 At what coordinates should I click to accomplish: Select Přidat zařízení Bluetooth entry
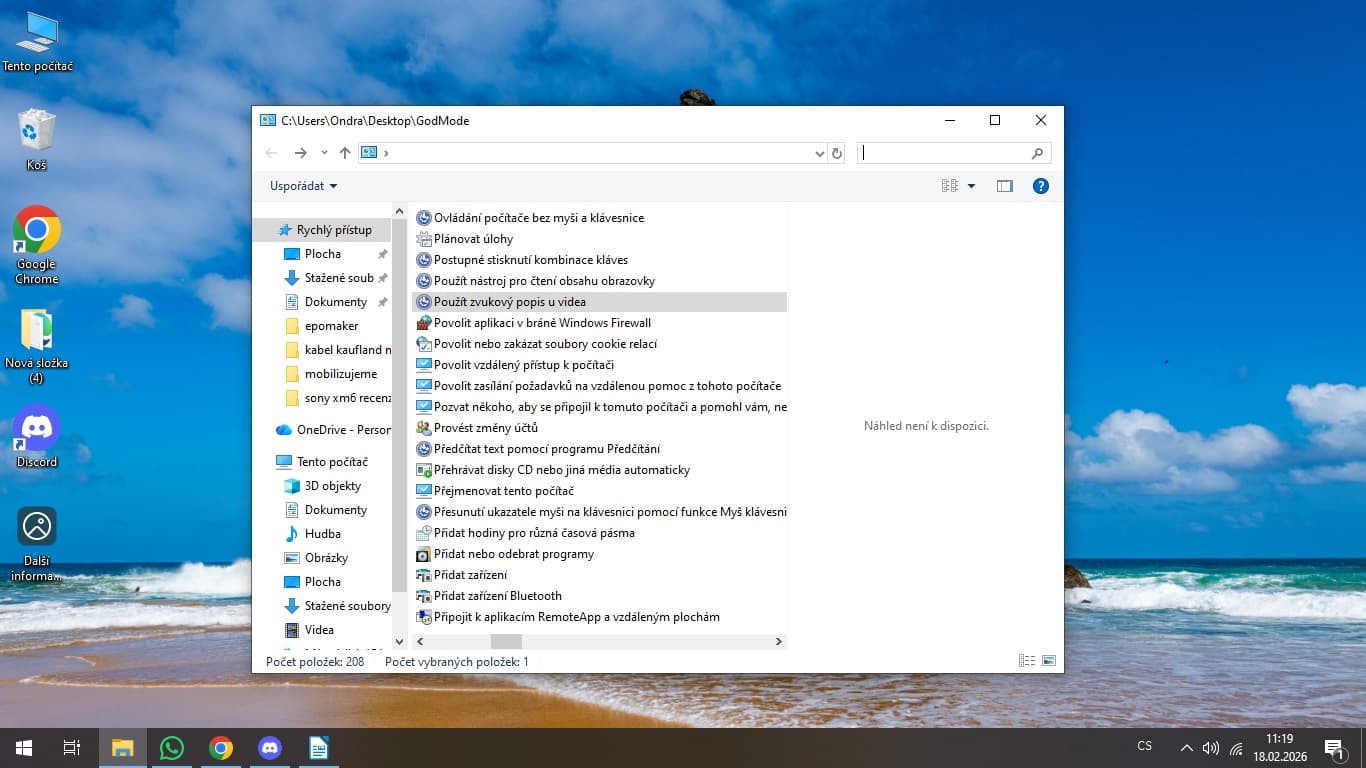pyautogui.click(x=497, y=596)
